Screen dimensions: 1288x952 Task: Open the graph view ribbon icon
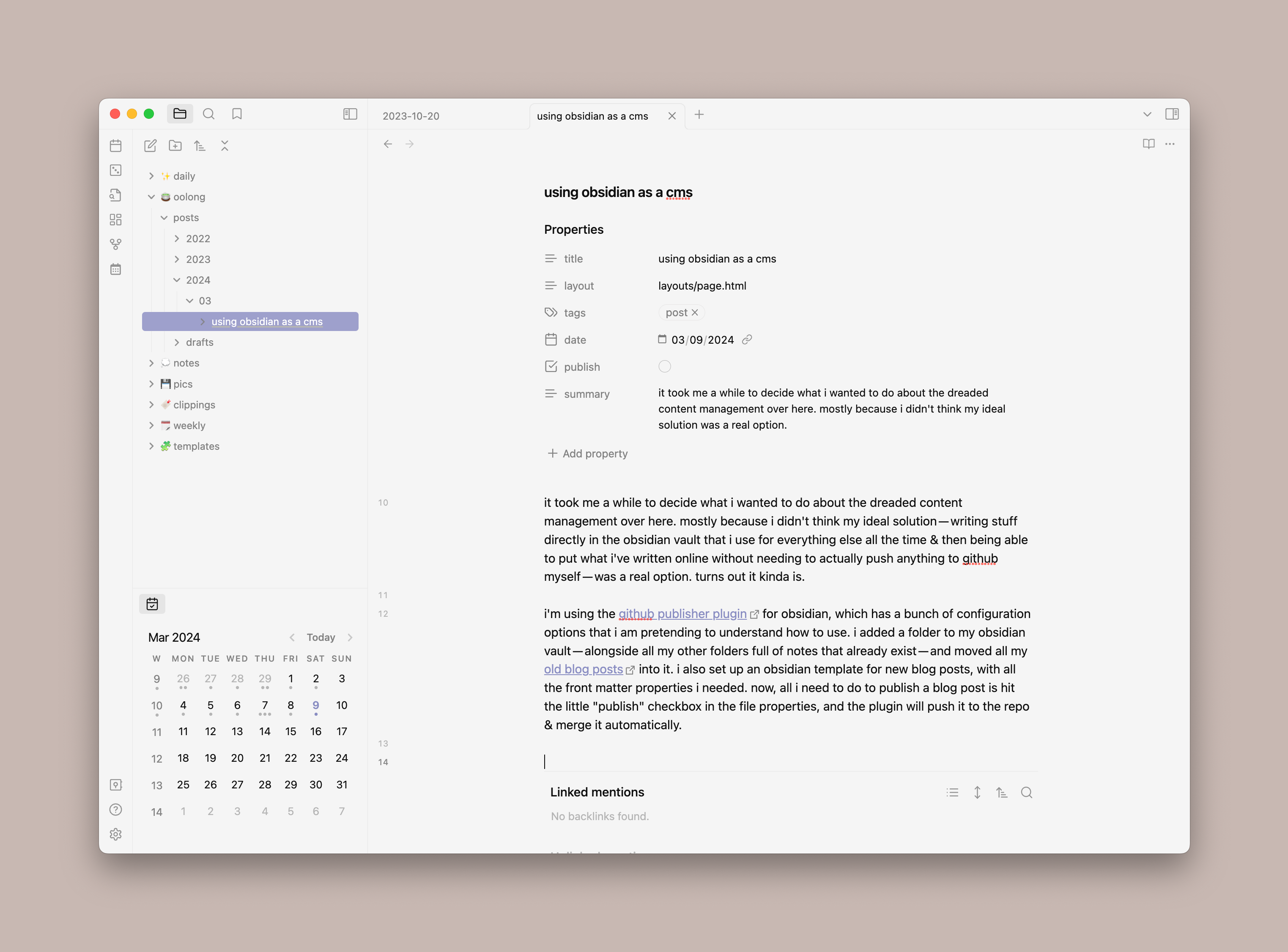pos(116,244)
